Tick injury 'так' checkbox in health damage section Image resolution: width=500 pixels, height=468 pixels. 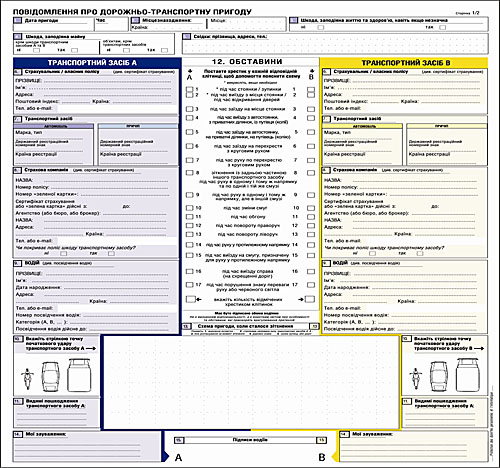pos(442,27)
